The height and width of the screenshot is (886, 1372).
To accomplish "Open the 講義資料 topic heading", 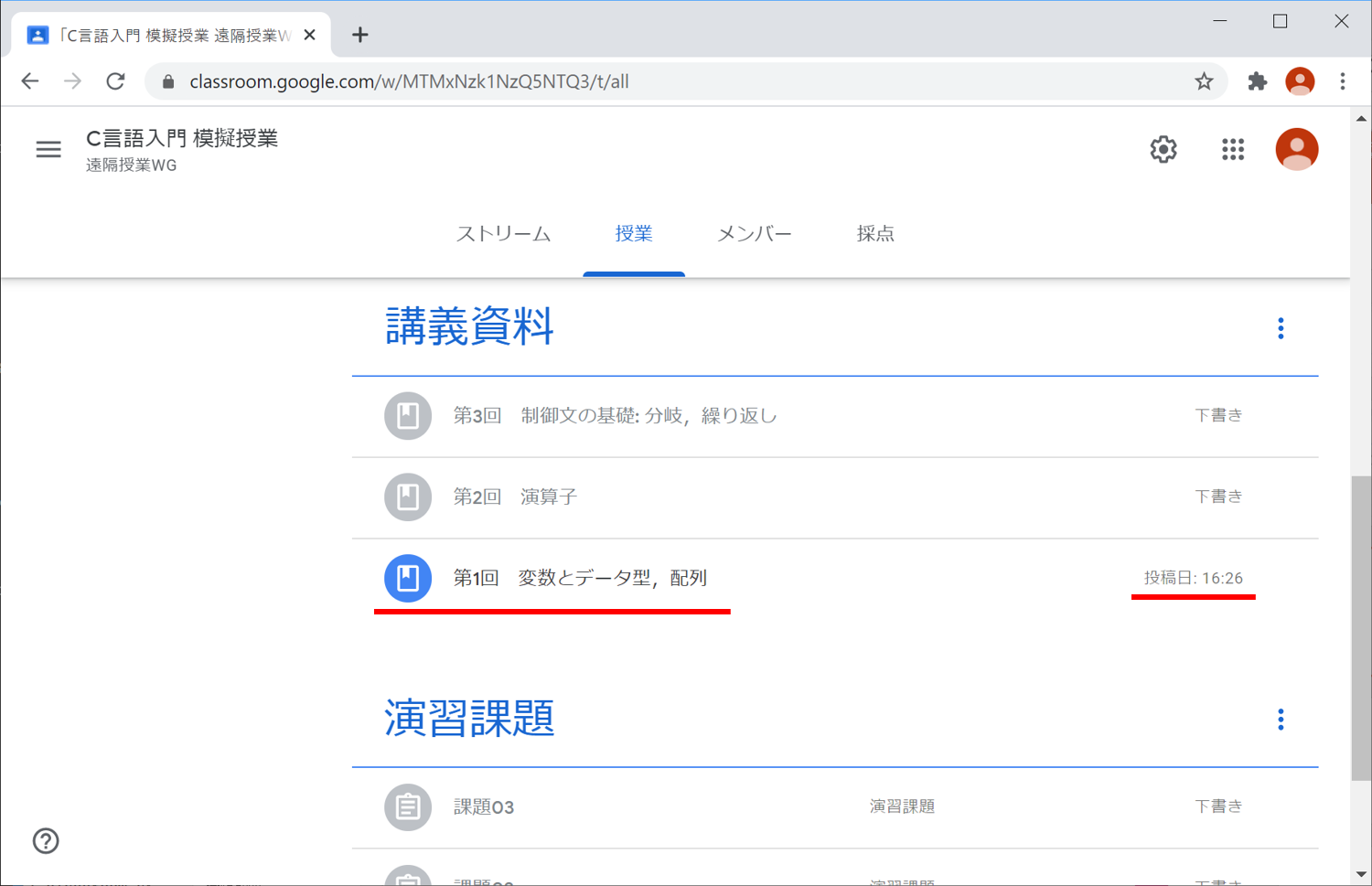I will tap(469, 326).
